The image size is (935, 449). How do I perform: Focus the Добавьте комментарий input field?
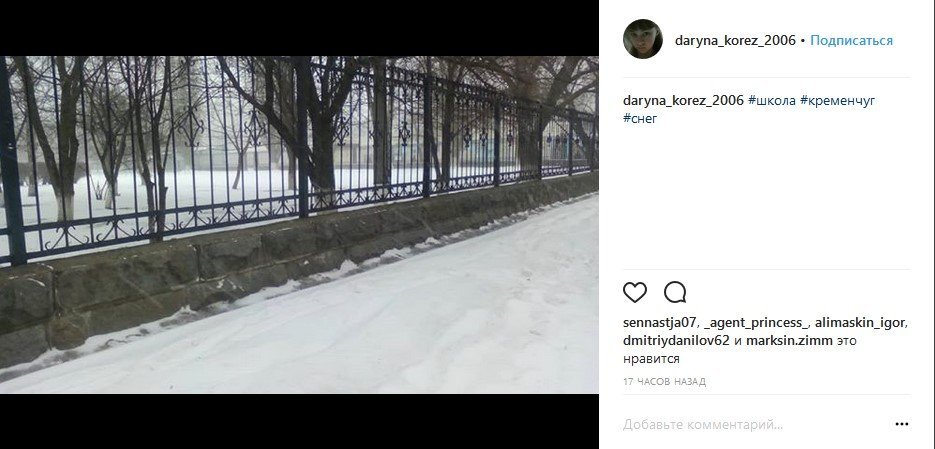[756, 425]
